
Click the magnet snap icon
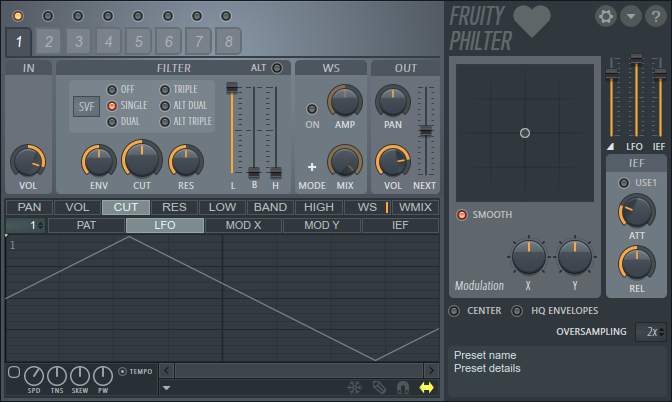(x=402, y=388)
